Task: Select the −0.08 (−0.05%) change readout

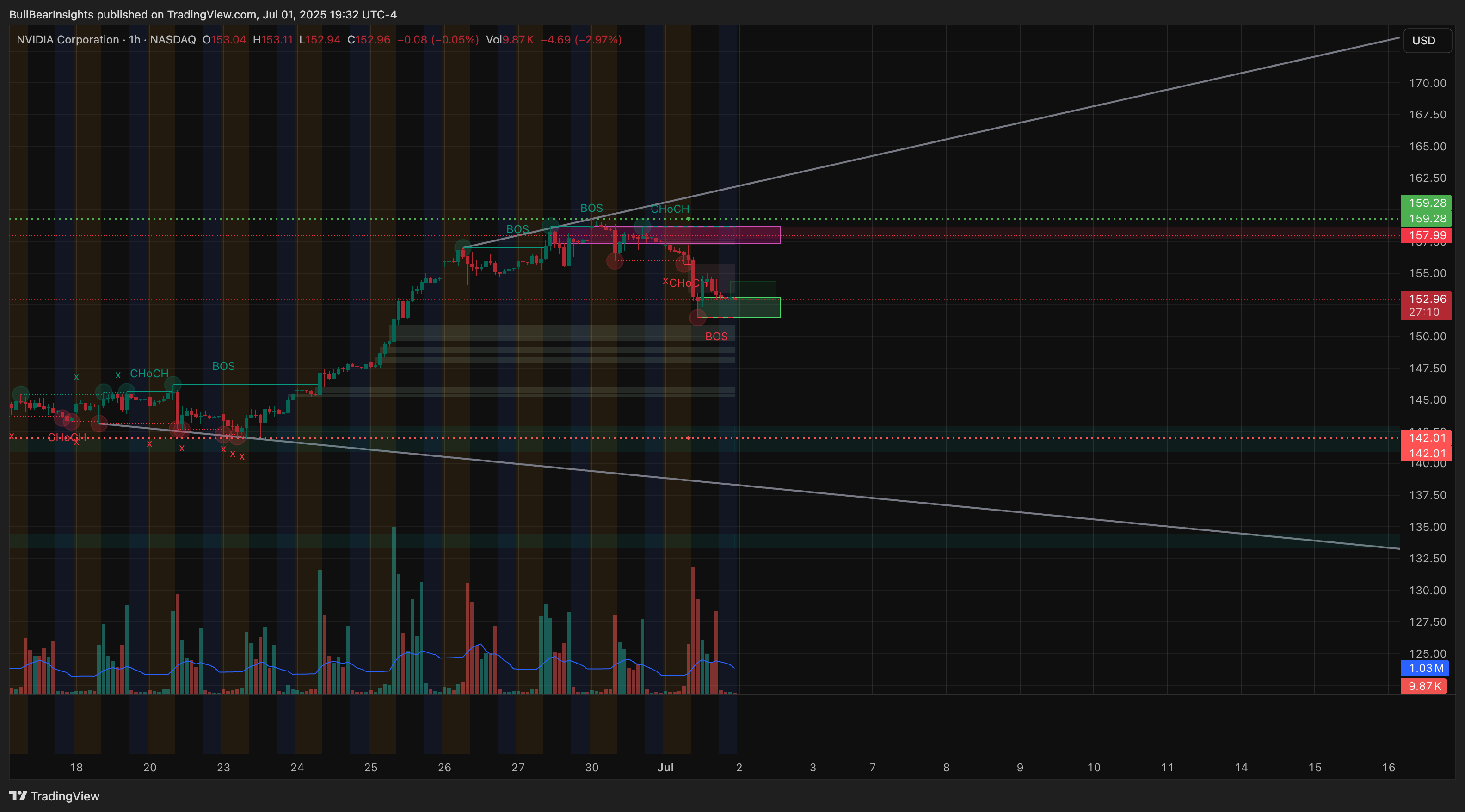Action: pos(437,39)
